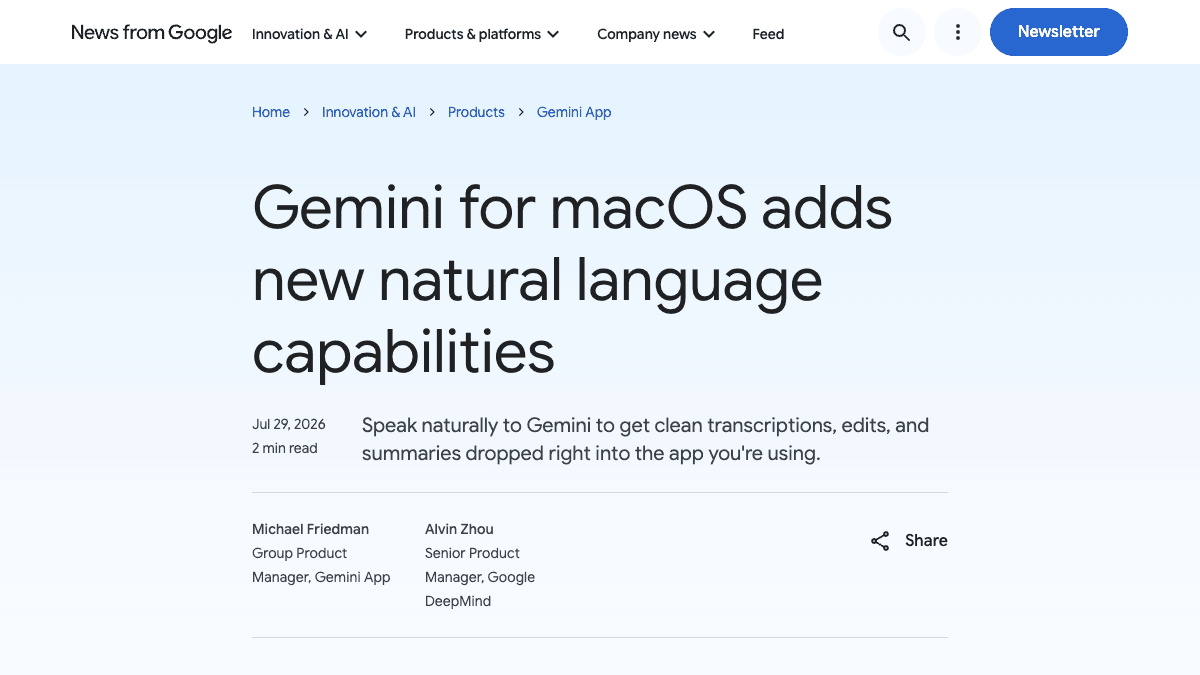Expand the Products & platforms dropdown
Viewport: 1200px width, 675px height.
(482, 34)
